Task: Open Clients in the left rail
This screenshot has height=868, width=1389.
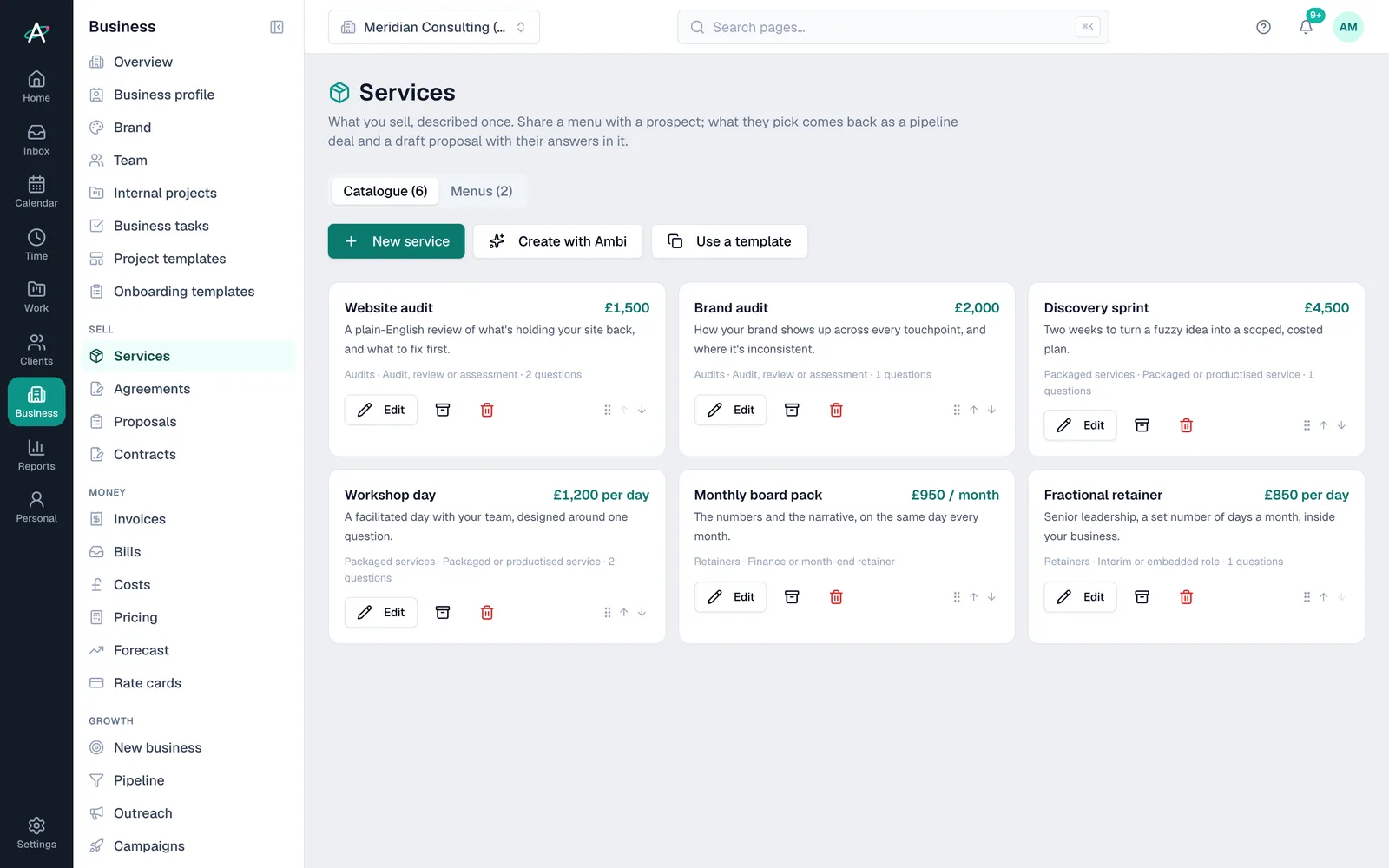Action: tap(36, 350)
